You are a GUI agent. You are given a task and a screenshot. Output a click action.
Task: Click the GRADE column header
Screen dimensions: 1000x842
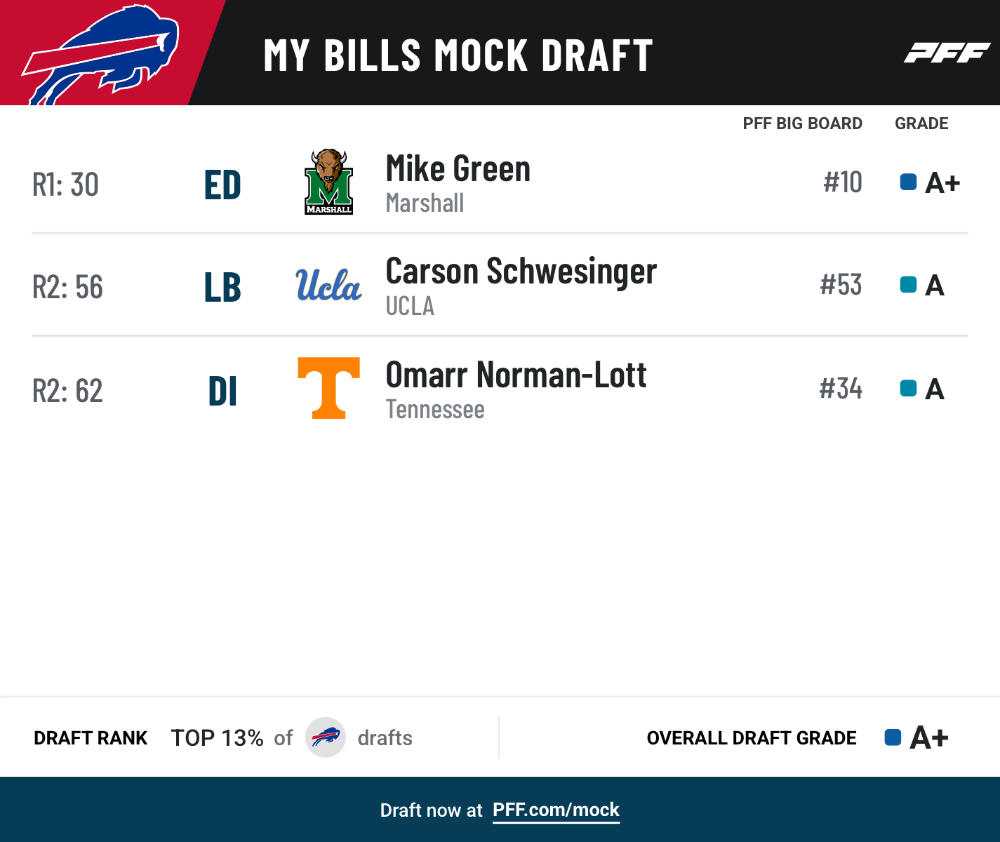(922, 123)
